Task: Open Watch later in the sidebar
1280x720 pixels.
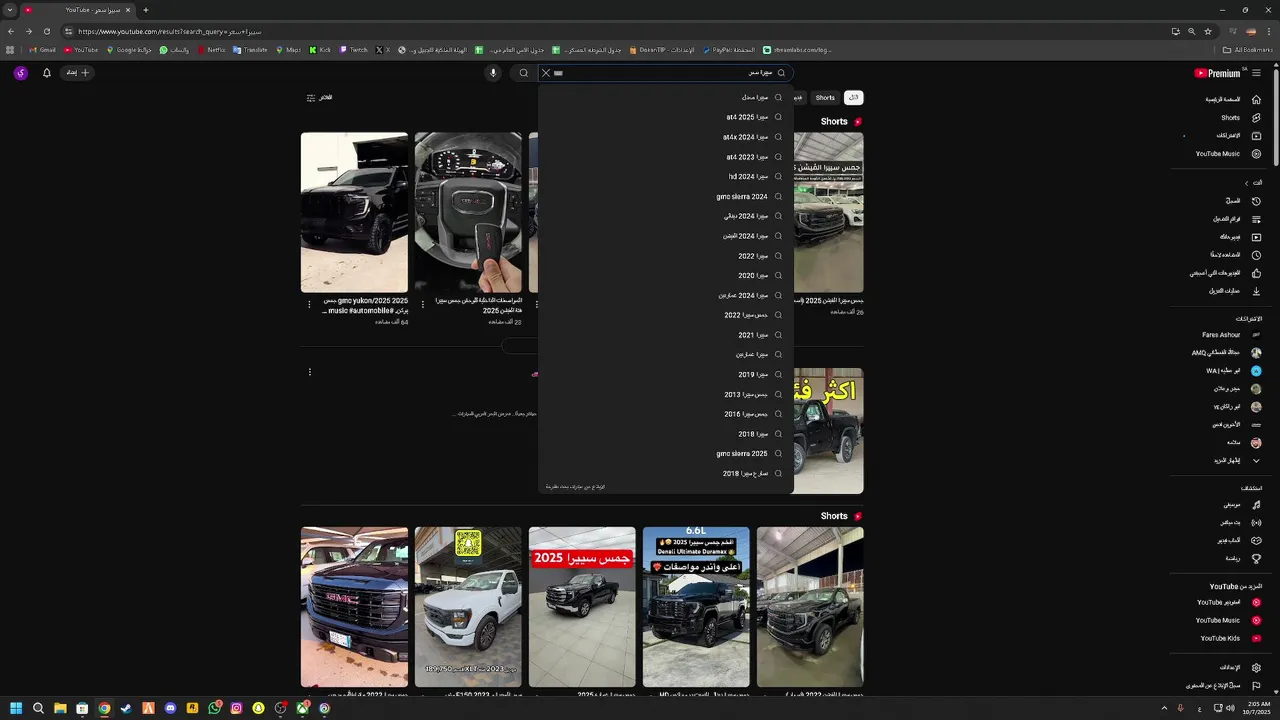Action: click(1235, 255)
